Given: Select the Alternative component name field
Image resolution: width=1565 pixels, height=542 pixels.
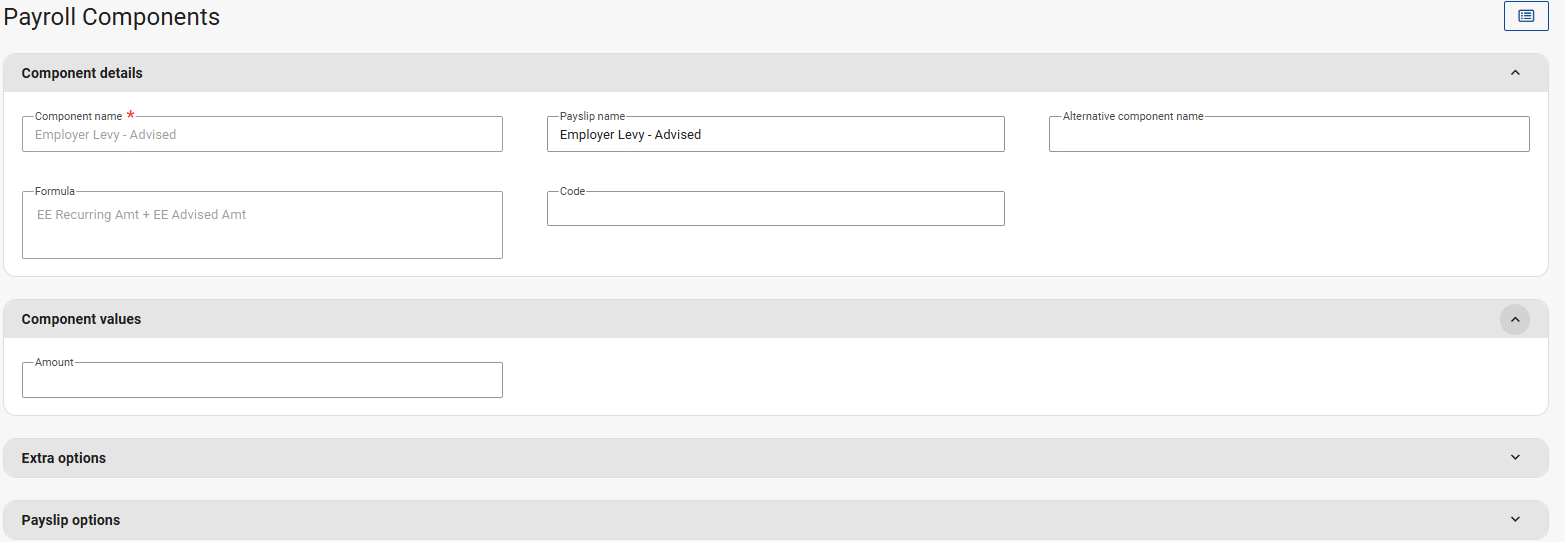Looking at the screenshot, I should tap(1288, 135).
